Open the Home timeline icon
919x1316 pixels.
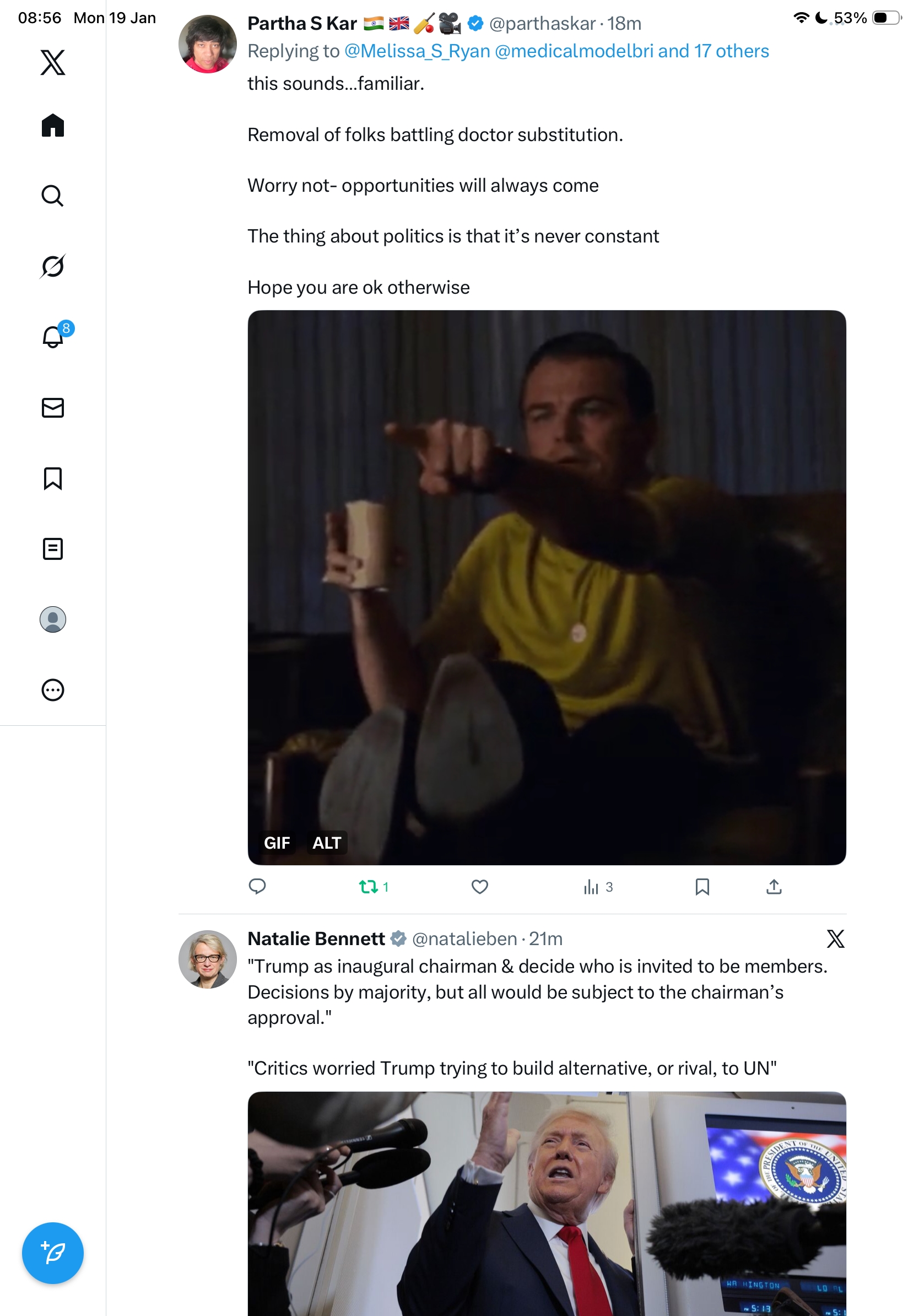point(53,125)
